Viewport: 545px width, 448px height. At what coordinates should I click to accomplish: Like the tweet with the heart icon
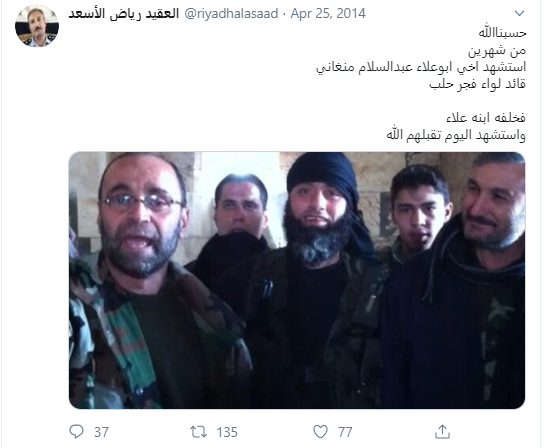pos(320,432)
